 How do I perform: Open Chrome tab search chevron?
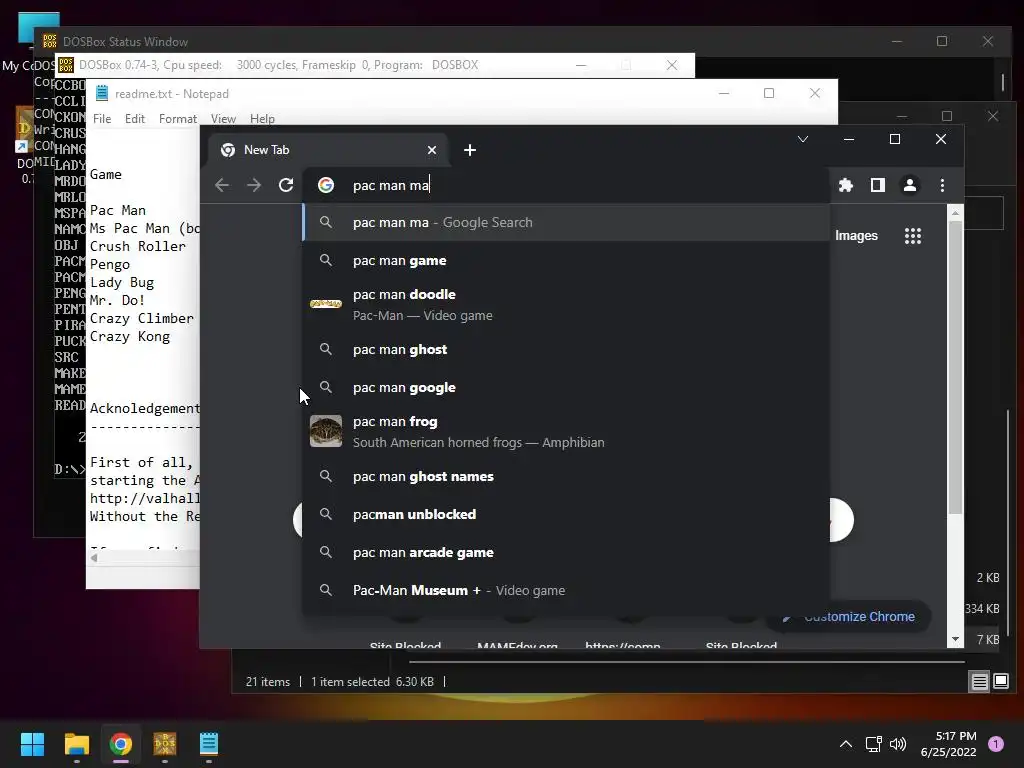click(x=803, y=139)
